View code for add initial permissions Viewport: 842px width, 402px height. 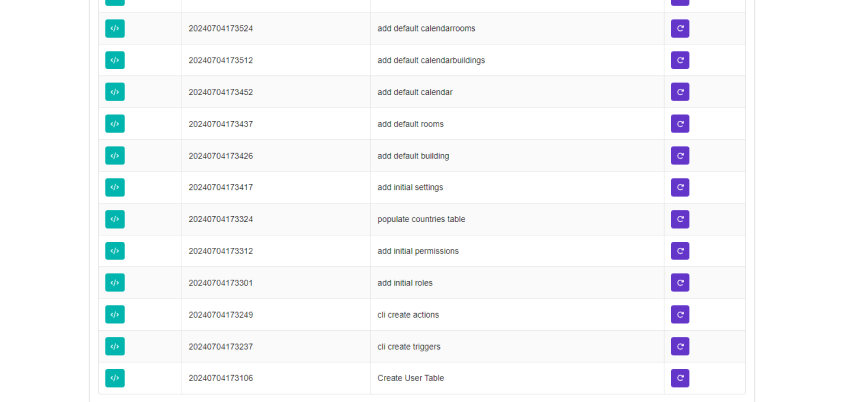(x=115, y=251)
